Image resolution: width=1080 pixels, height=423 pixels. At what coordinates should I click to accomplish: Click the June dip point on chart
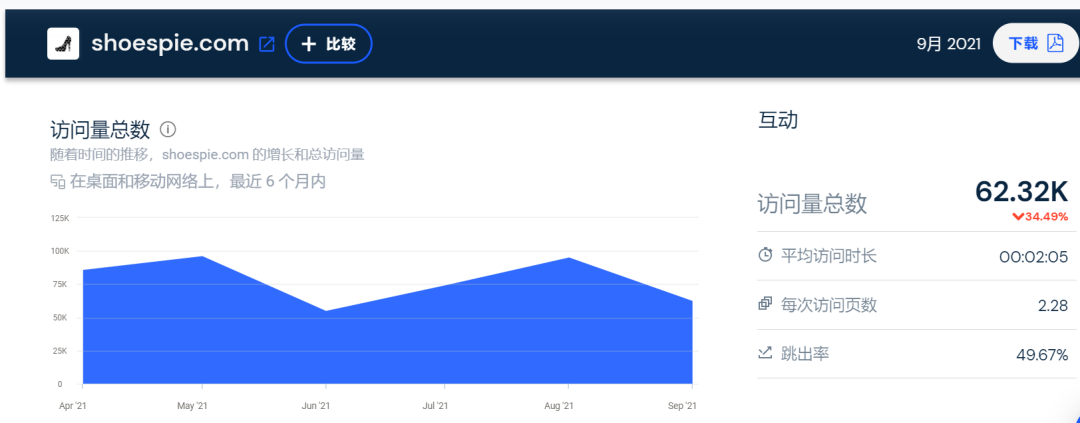pos(325,311)
